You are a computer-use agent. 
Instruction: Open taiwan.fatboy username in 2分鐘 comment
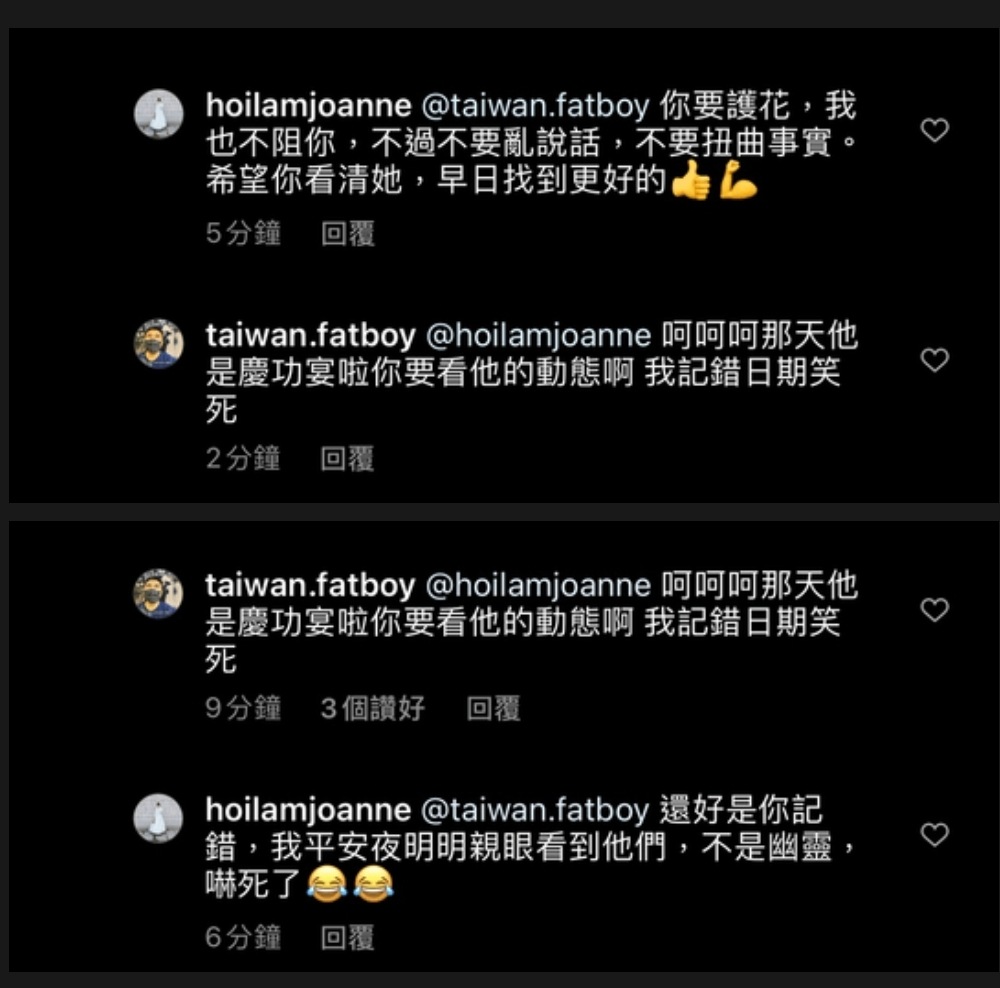tap(311, 335)
